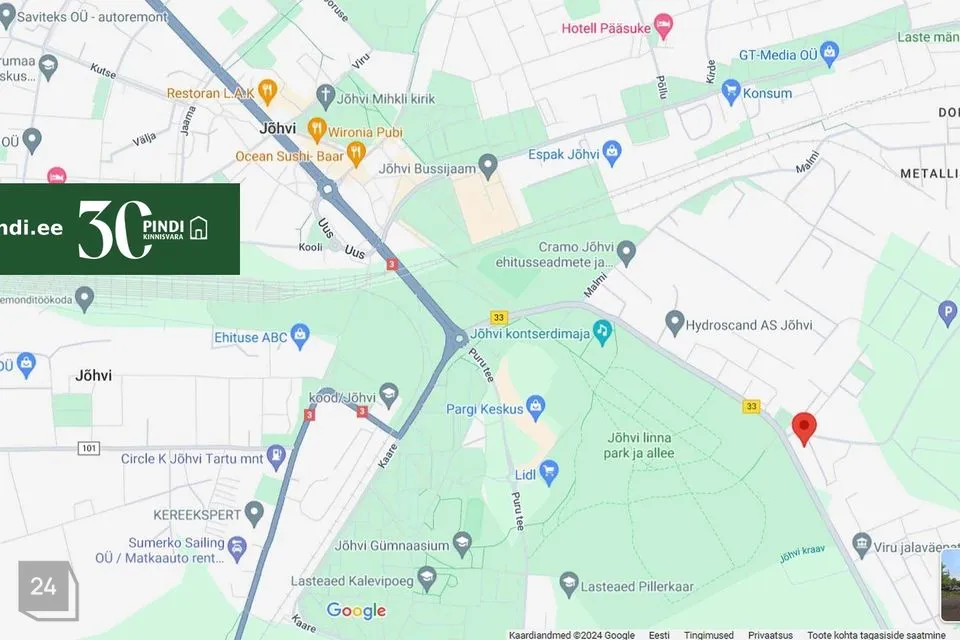Viewport: 960px width, 640px height.
Task: Click the Pindi Kinnisvara logo banner
Action: pos(120,228)
